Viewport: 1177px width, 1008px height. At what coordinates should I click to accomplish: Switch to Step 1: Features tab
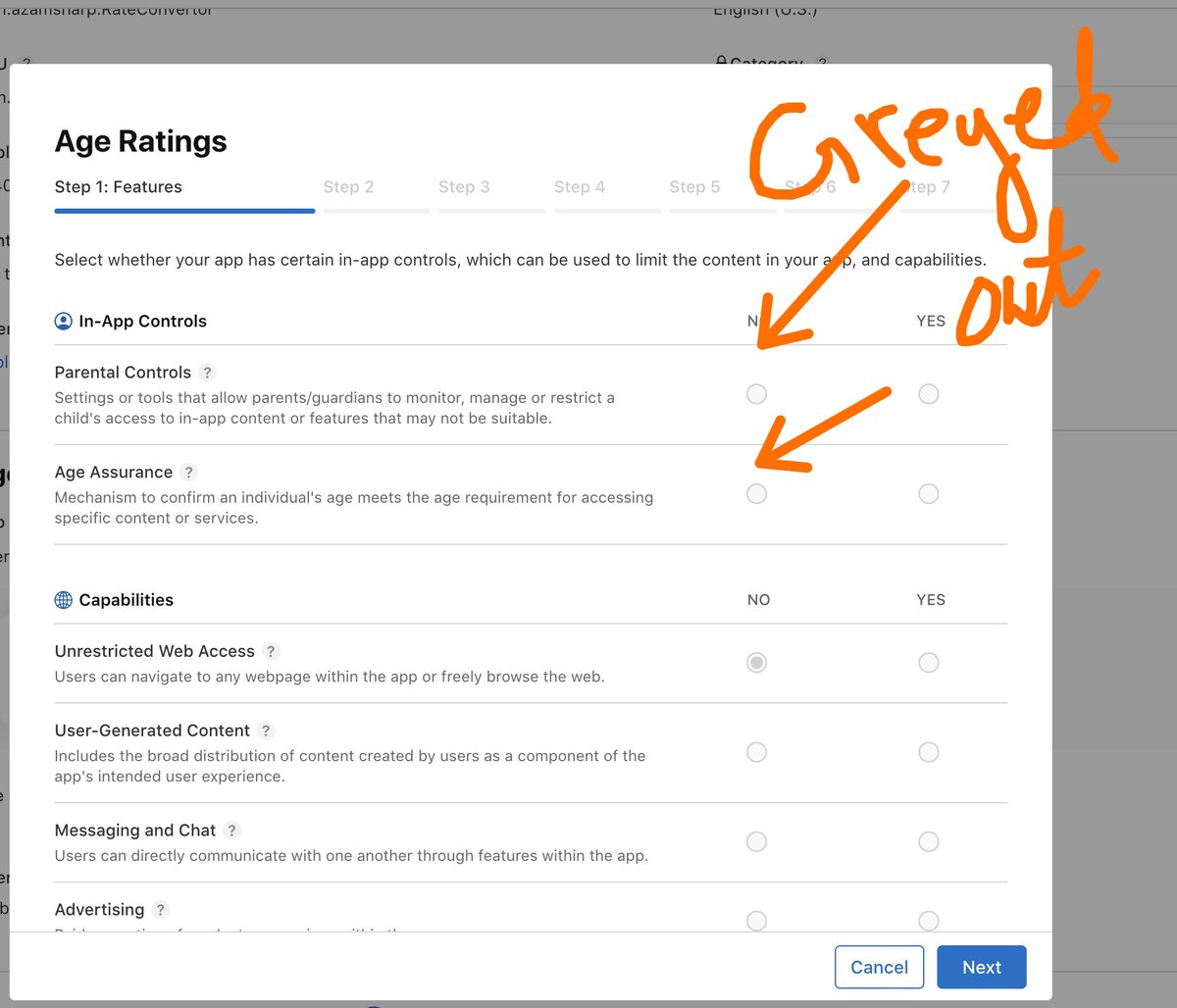[184, 193]
